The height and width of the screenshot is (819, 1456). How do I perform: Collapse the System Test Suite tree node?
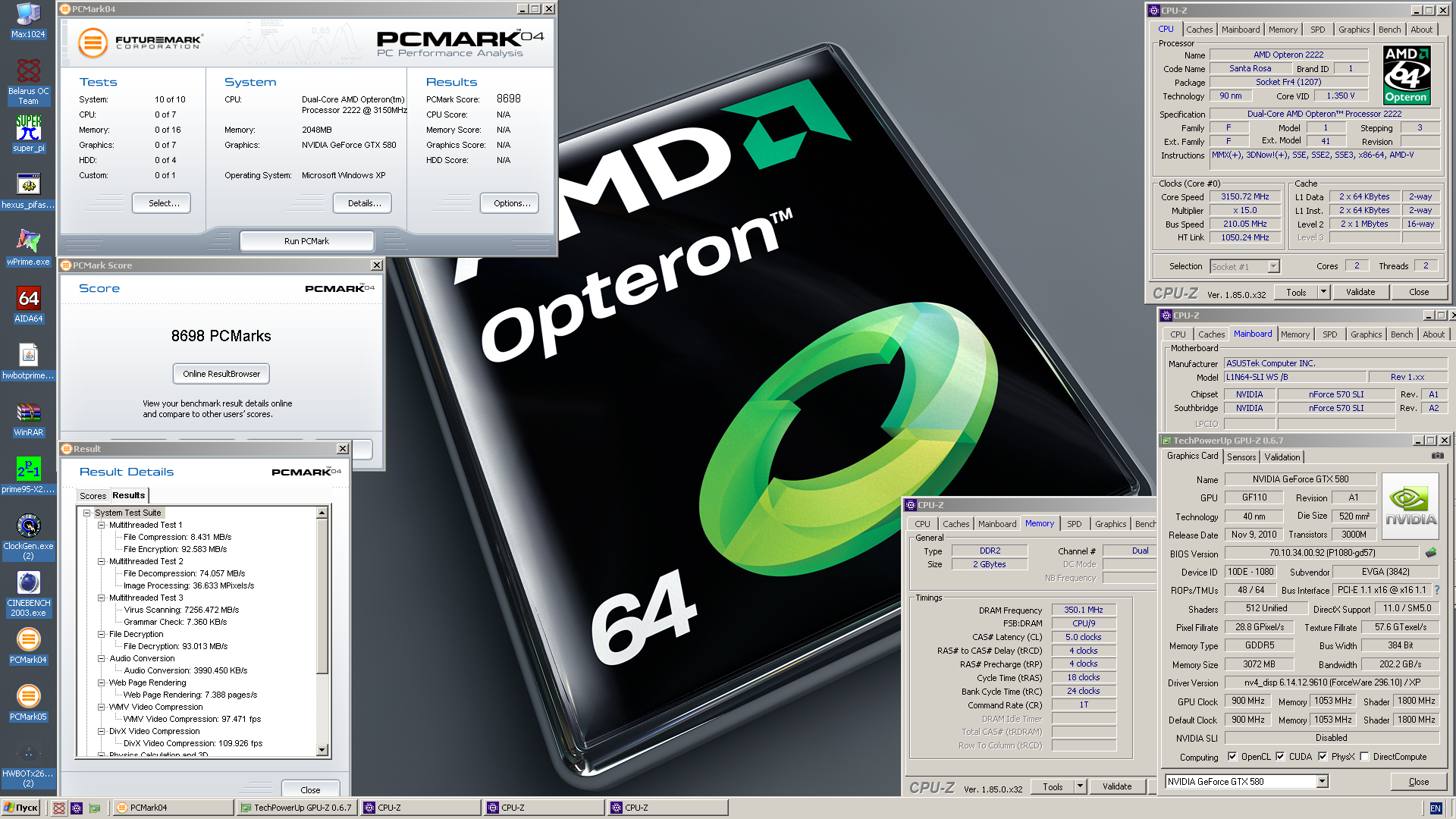click(86, 513)
